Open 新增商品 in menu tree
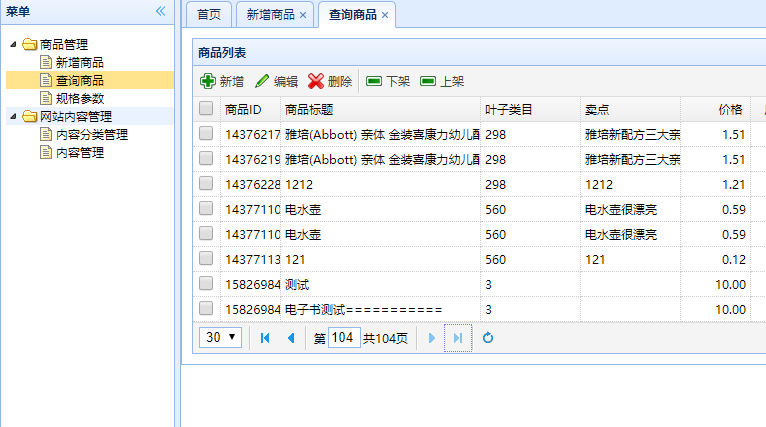Viewport: 766px width, 427px height. click(x=80, y=63)
